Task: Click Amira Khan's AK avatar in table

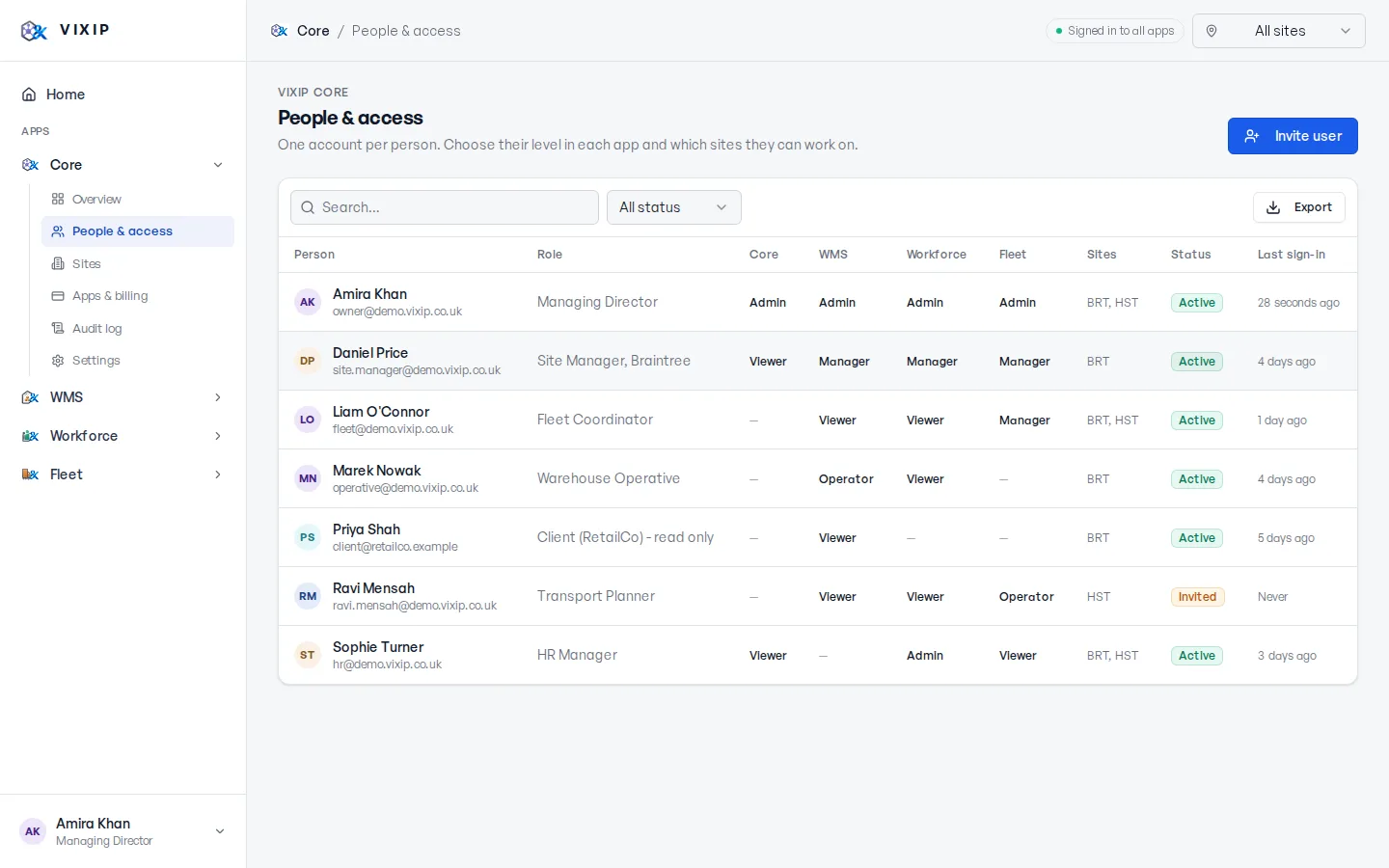Action: coord(308,302)
